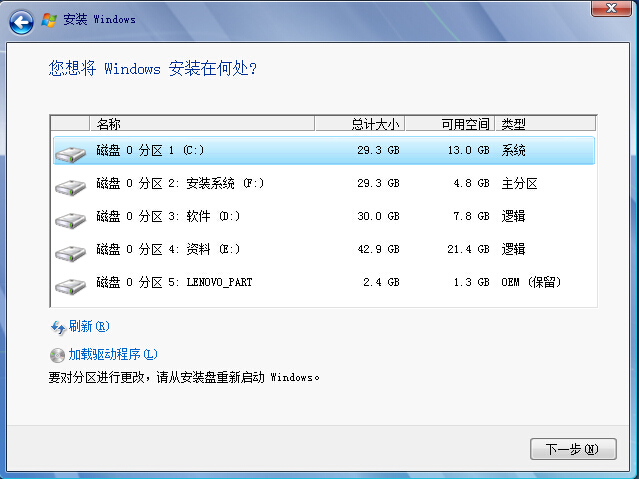639x479 pixels.
Task: Select drive icon of partition 3 软件 (D:)
Action: click(x=71, y=220)
